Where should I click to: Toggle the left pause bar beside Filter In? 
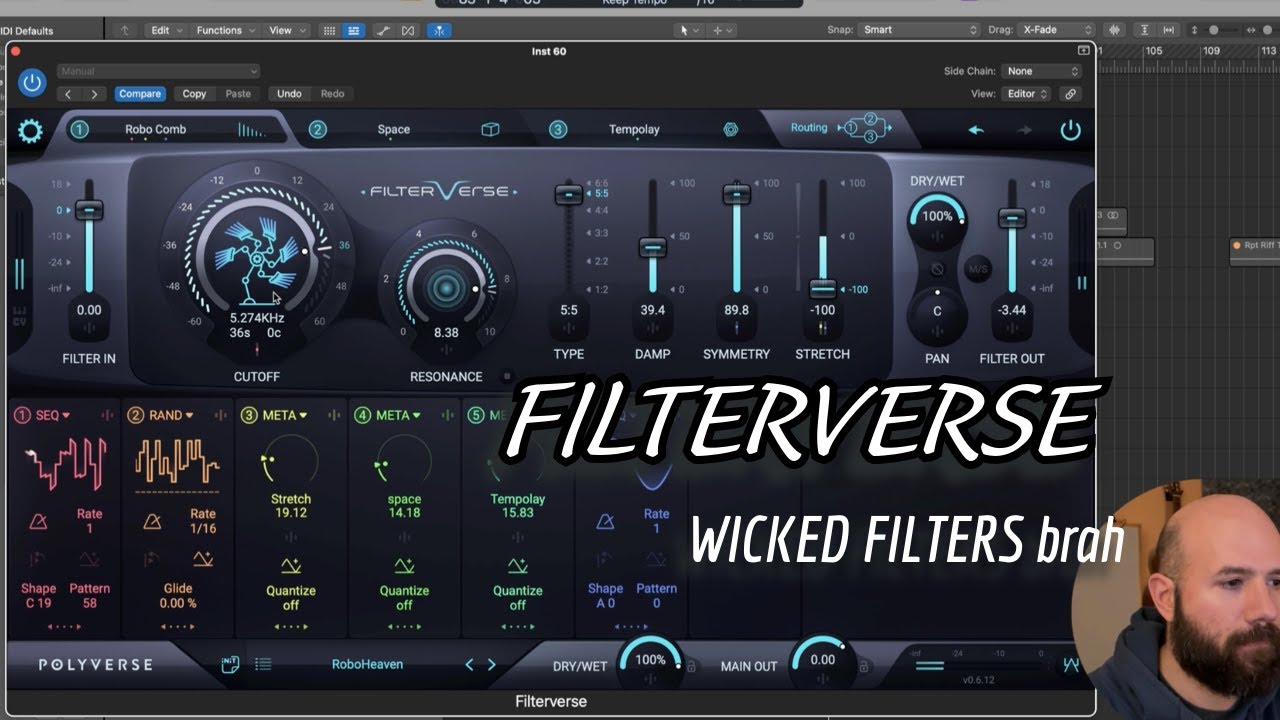(18, 274)
